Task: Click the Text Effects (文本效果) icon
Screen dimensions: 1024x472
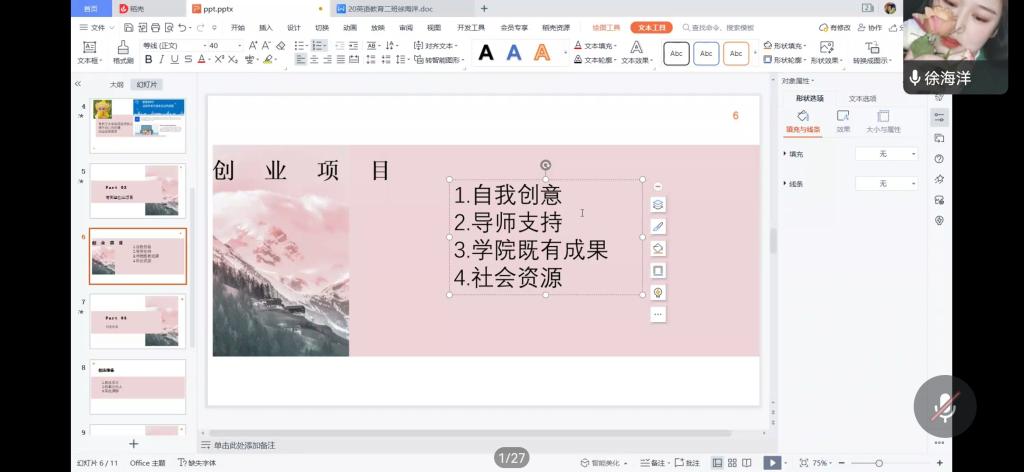Action: [636, 52]
